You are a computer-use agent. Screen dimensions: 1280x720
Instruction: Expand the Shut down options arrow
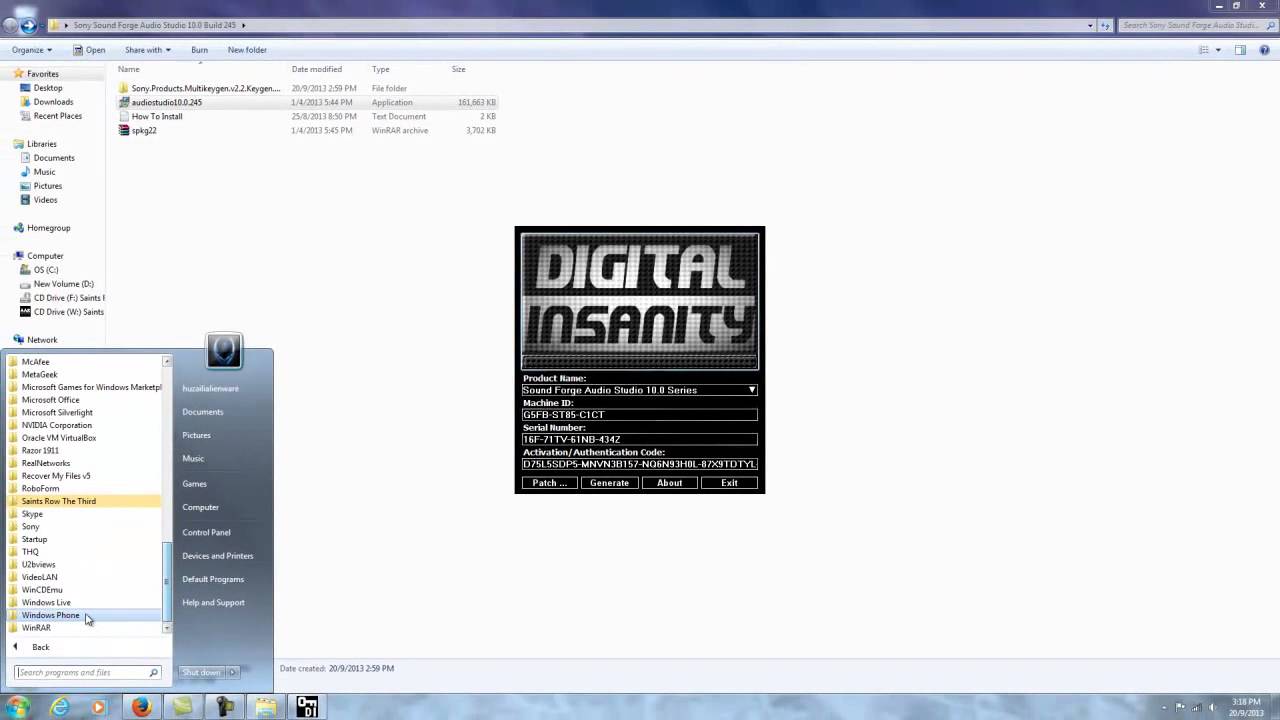(x=233, y=672)
